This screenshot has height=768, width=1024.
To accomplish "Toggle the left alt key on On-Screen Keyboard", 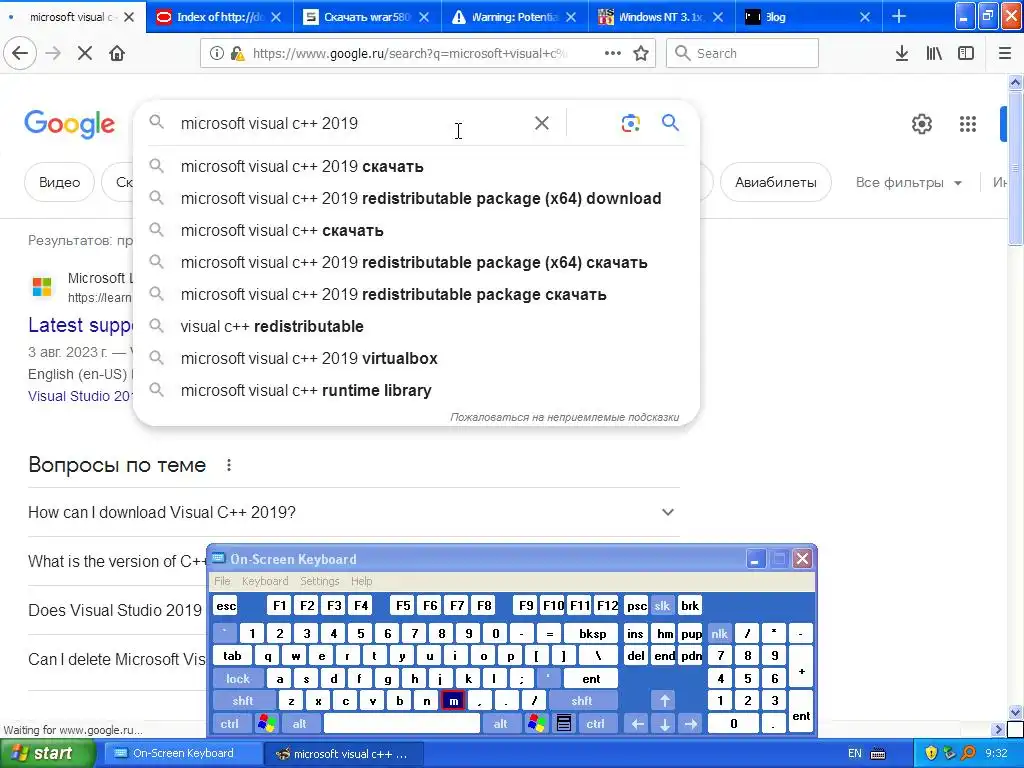I will (299, 723).
